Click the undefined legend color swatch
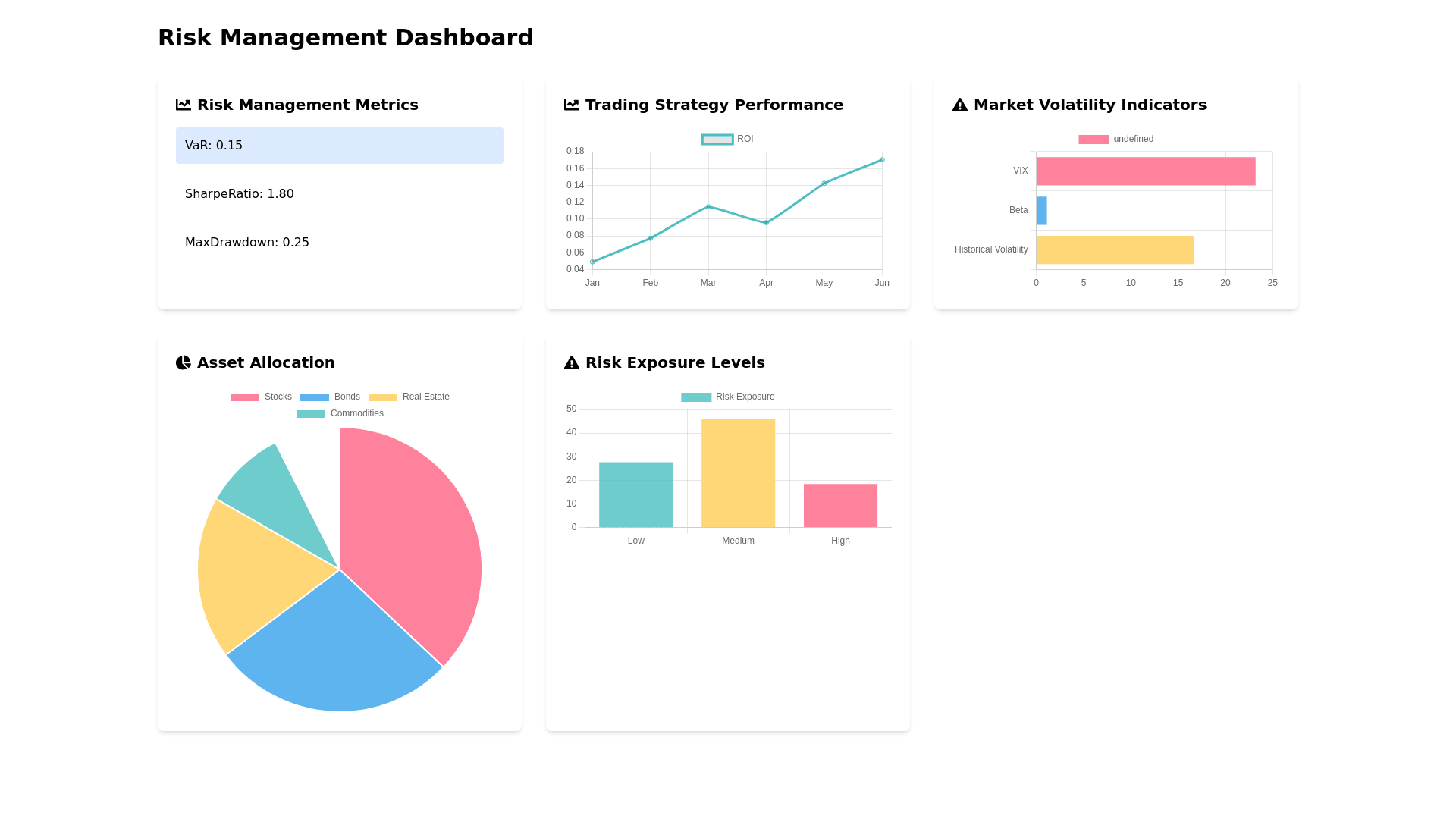This screenshot has width=1456, height=819. (1094, 139)
